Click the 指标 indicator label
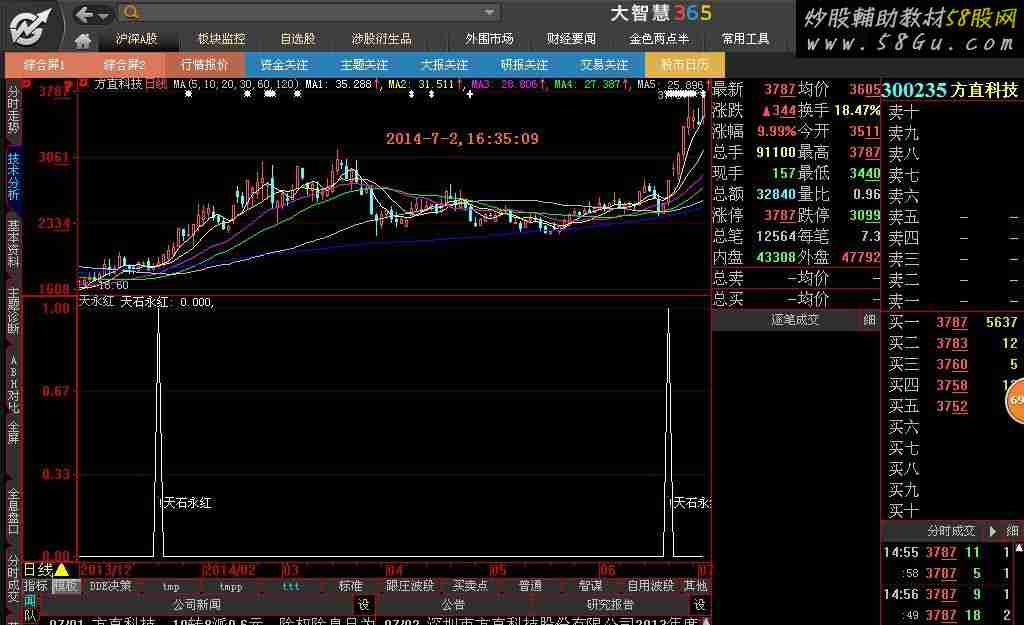 (x=37, y=586)
